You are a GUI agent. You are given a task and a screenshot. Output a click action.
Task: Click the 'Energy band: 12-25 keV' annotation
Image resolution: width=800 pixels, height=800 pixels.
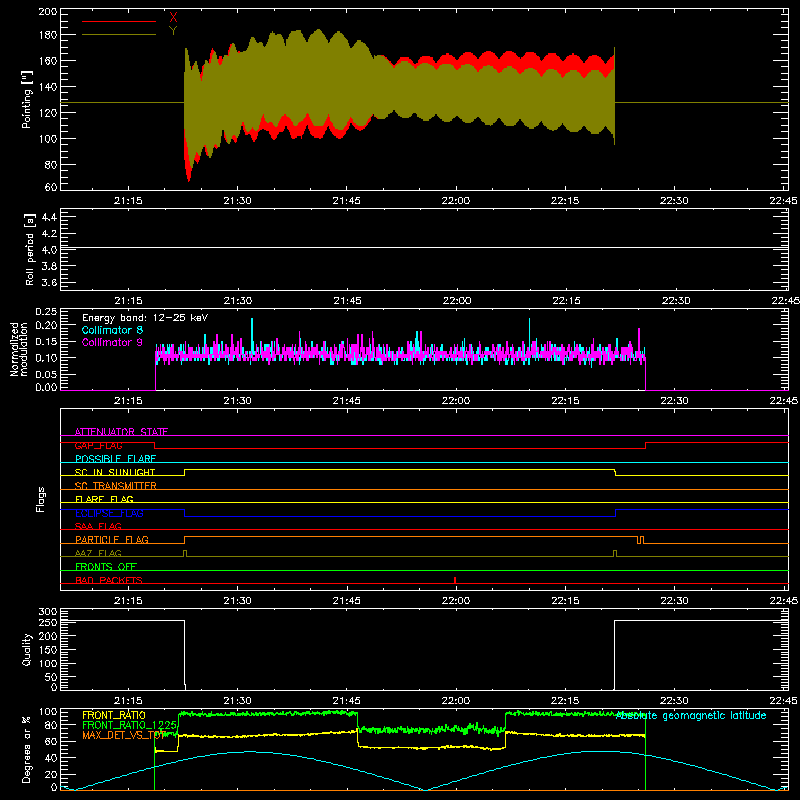click(x=145, y=318)
